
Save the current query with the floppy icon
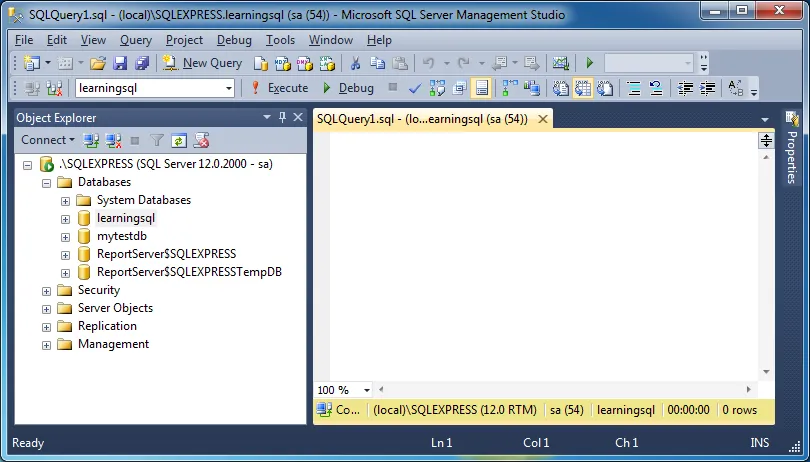(120, 63)
